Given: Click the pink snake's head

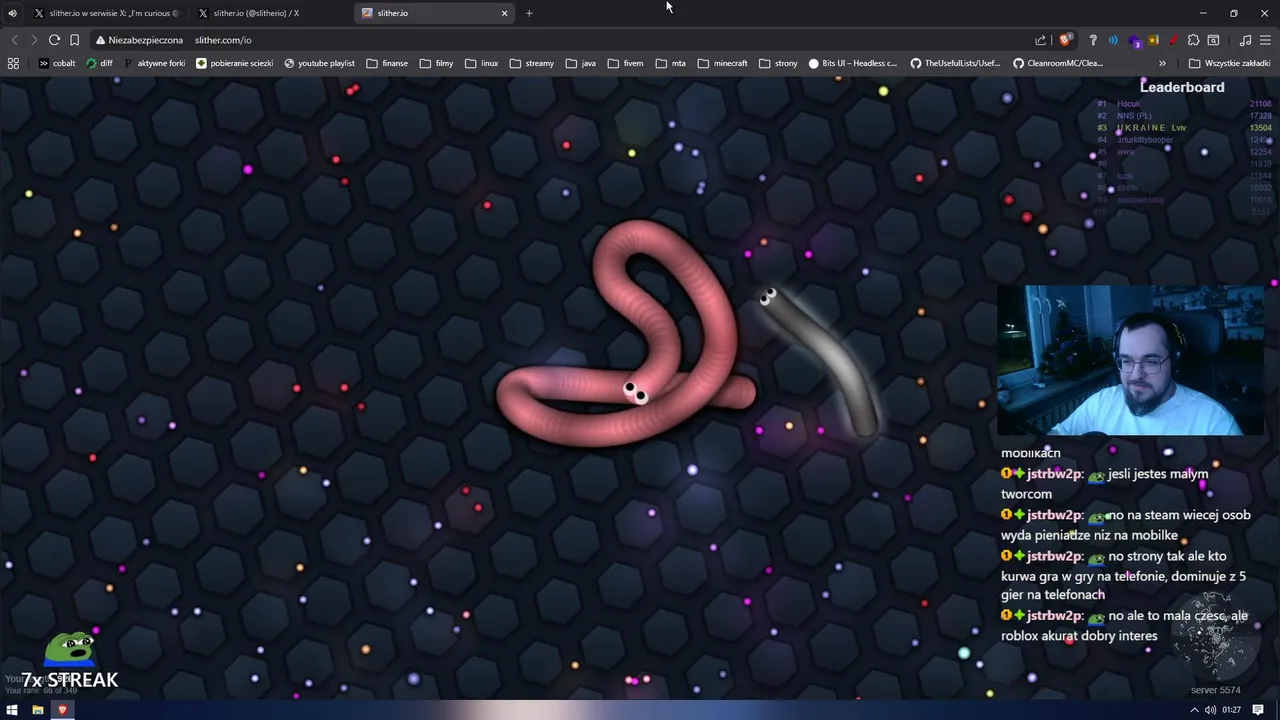Looking at the screenshot, I should [635, 393].
